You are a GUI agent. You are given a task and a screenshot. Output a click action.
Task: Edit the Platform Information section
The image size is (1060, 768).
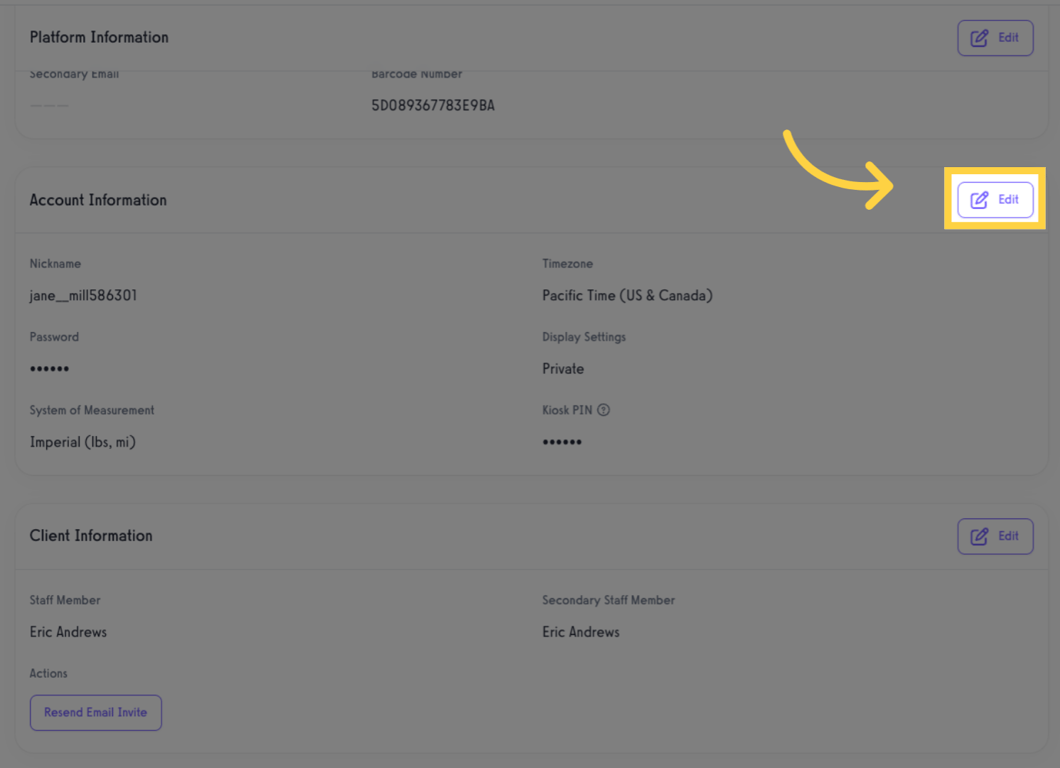(995, 37)
